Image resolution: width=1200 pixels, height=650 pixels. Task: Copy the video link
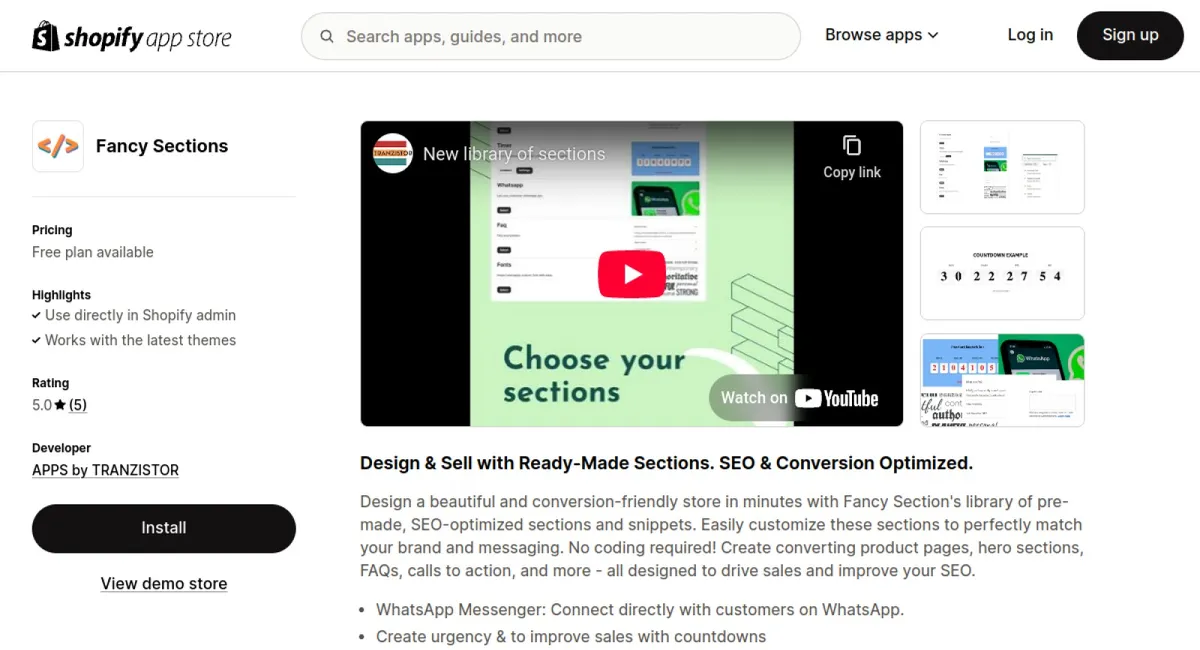tap(852, 157)
